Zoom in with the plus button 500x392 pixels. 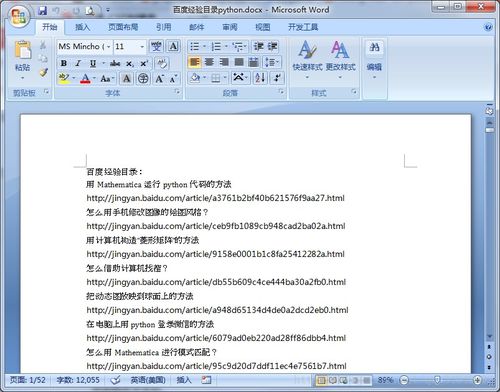click(x=477, y=380)
